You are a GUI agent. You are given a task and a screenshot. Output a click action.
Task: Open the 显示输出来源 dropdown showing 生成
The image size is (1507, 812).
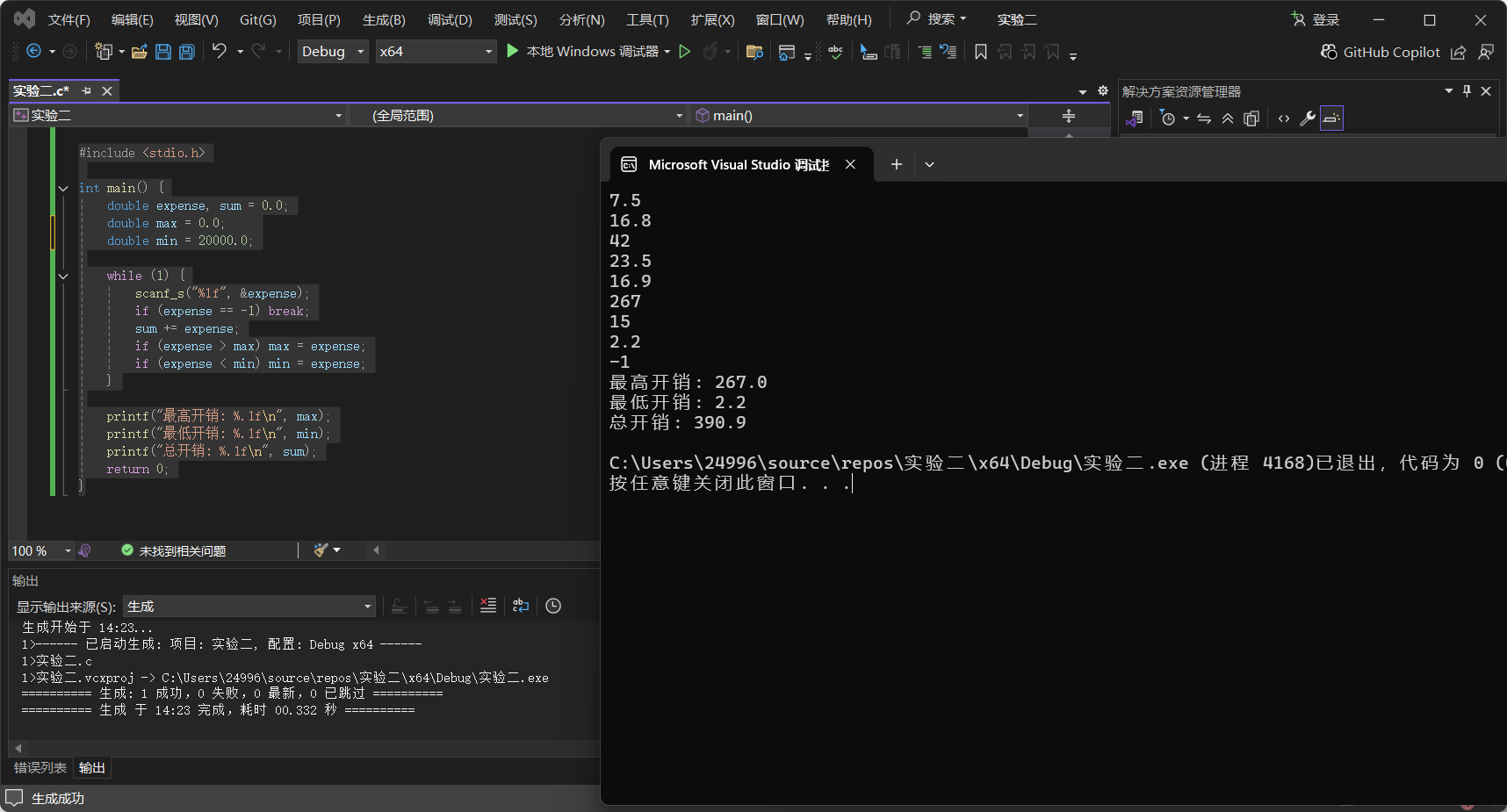[x=249, y=607]
